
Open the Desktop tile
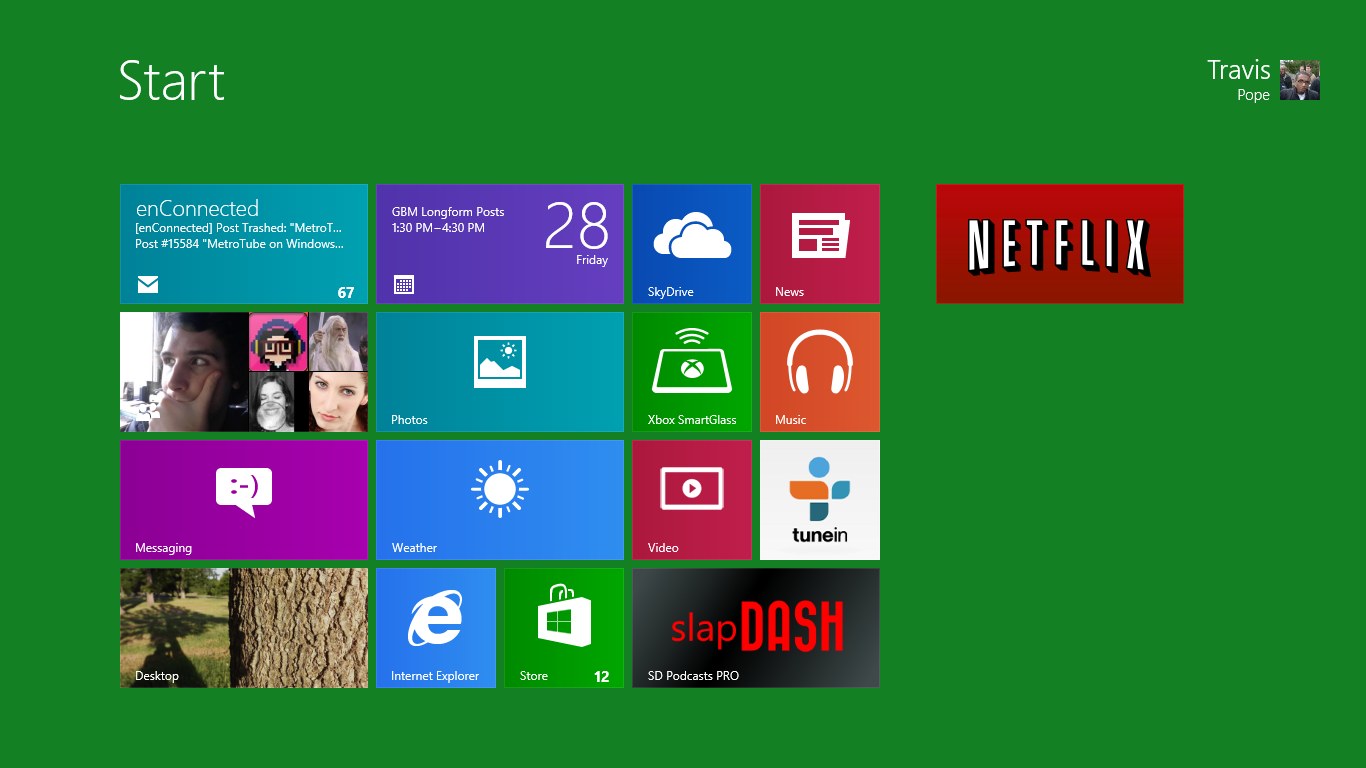tap(244, 628)
